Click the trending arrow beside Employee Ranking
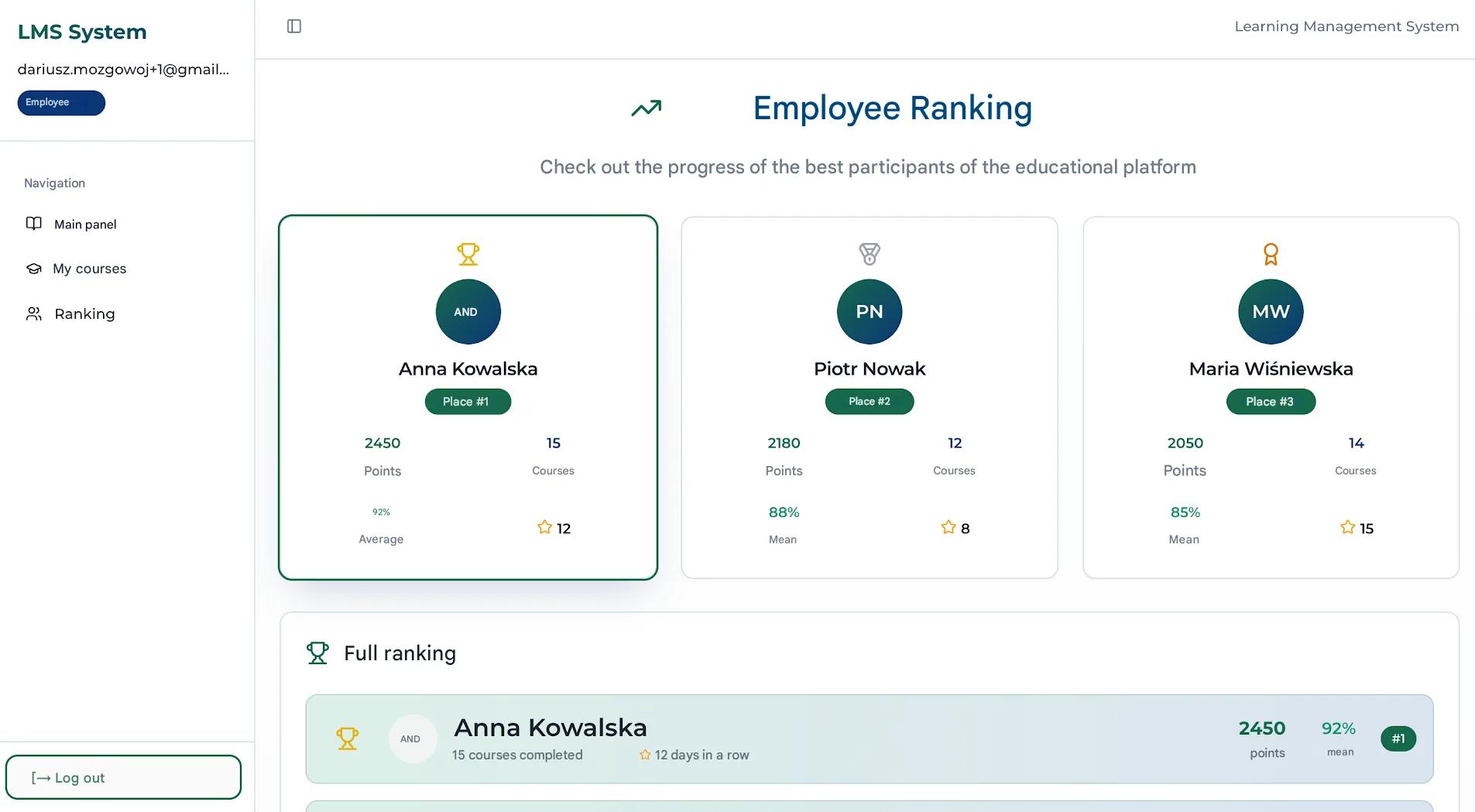Viewport: 1475px width, 812px height. click(646, 108)
